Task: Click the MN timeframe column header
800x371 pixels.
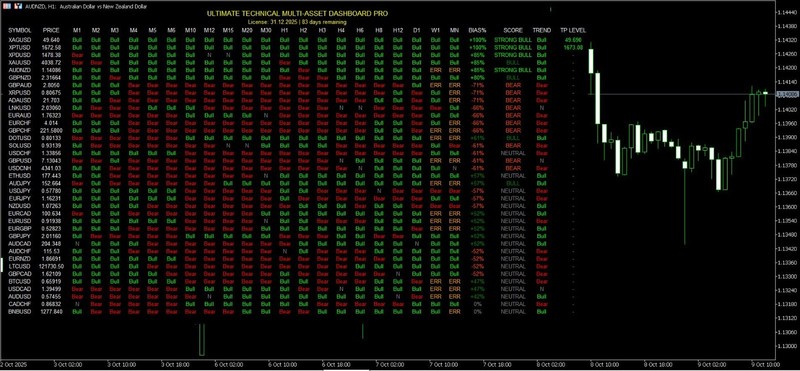Action: 454,31
